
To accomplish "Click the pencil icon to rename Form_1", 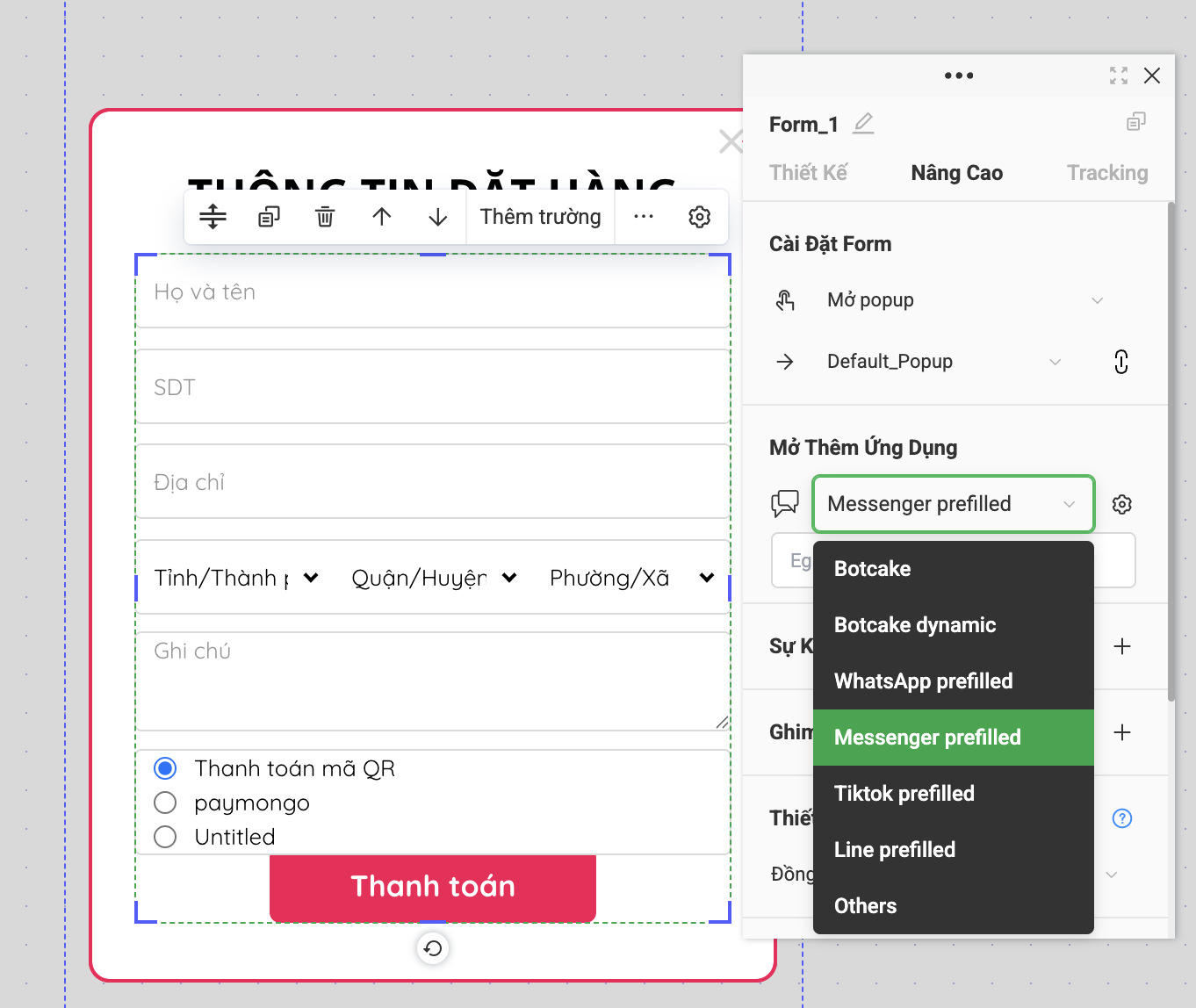I will 863,123.
